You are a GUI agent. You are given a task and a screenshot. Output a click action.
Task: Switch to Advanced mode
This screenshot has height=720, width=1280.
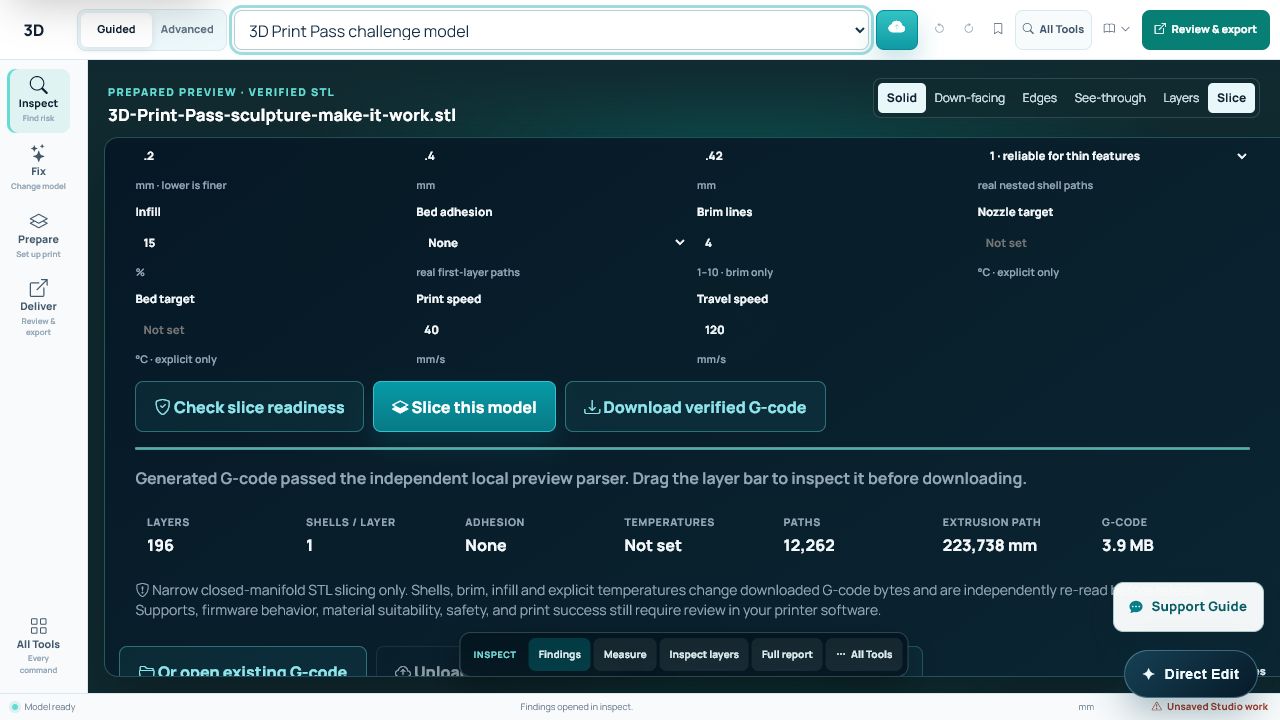pyautogui.click(x=187, y=29)
